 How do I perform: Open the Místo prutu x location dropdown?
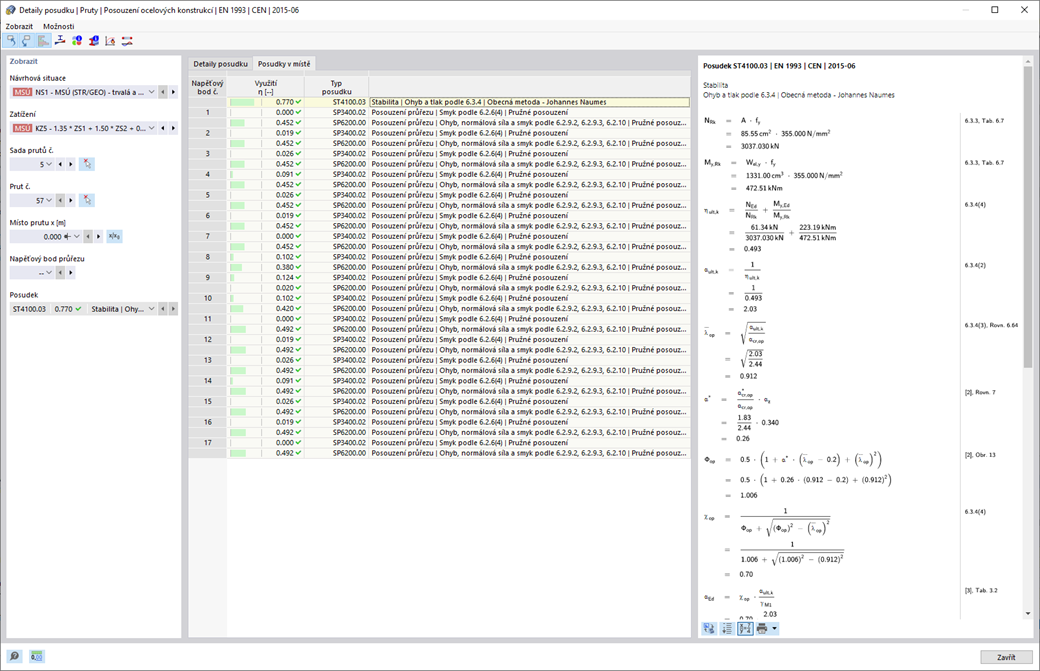click(x=77, y=236)
